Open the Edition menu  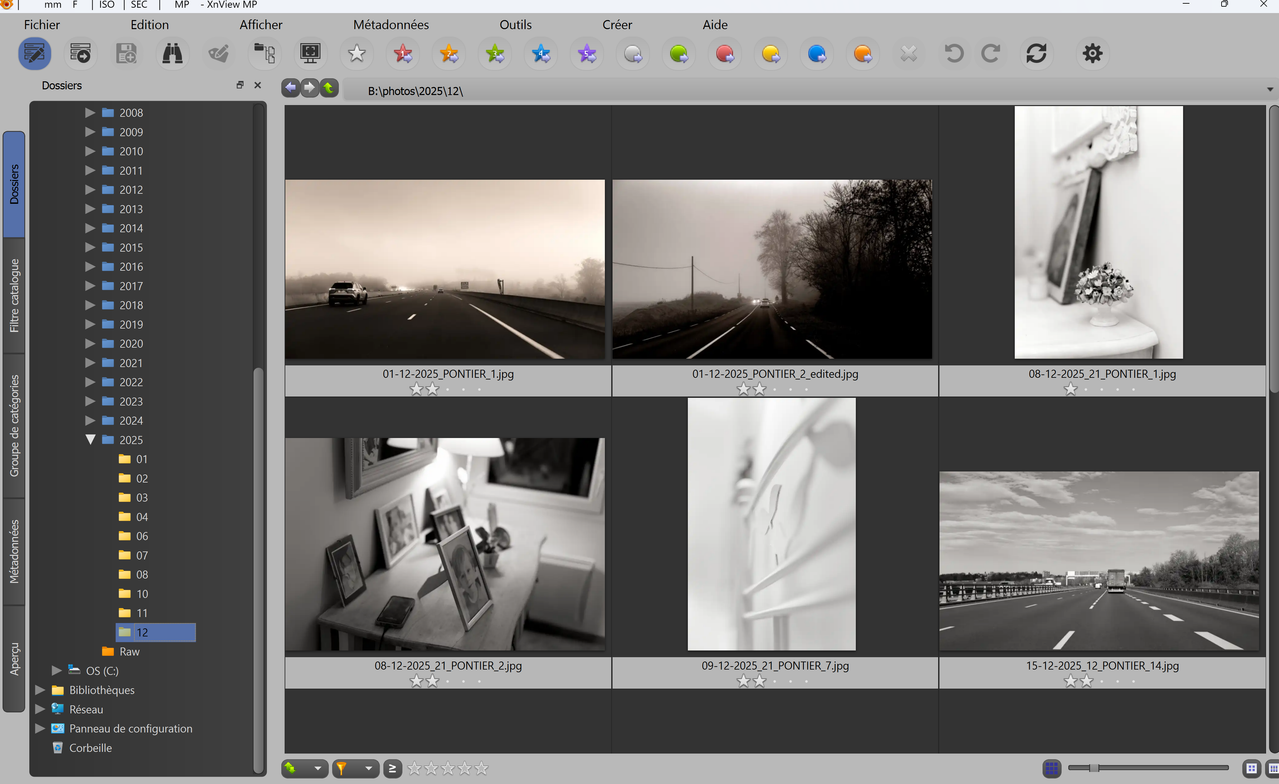tap(149, 24)
